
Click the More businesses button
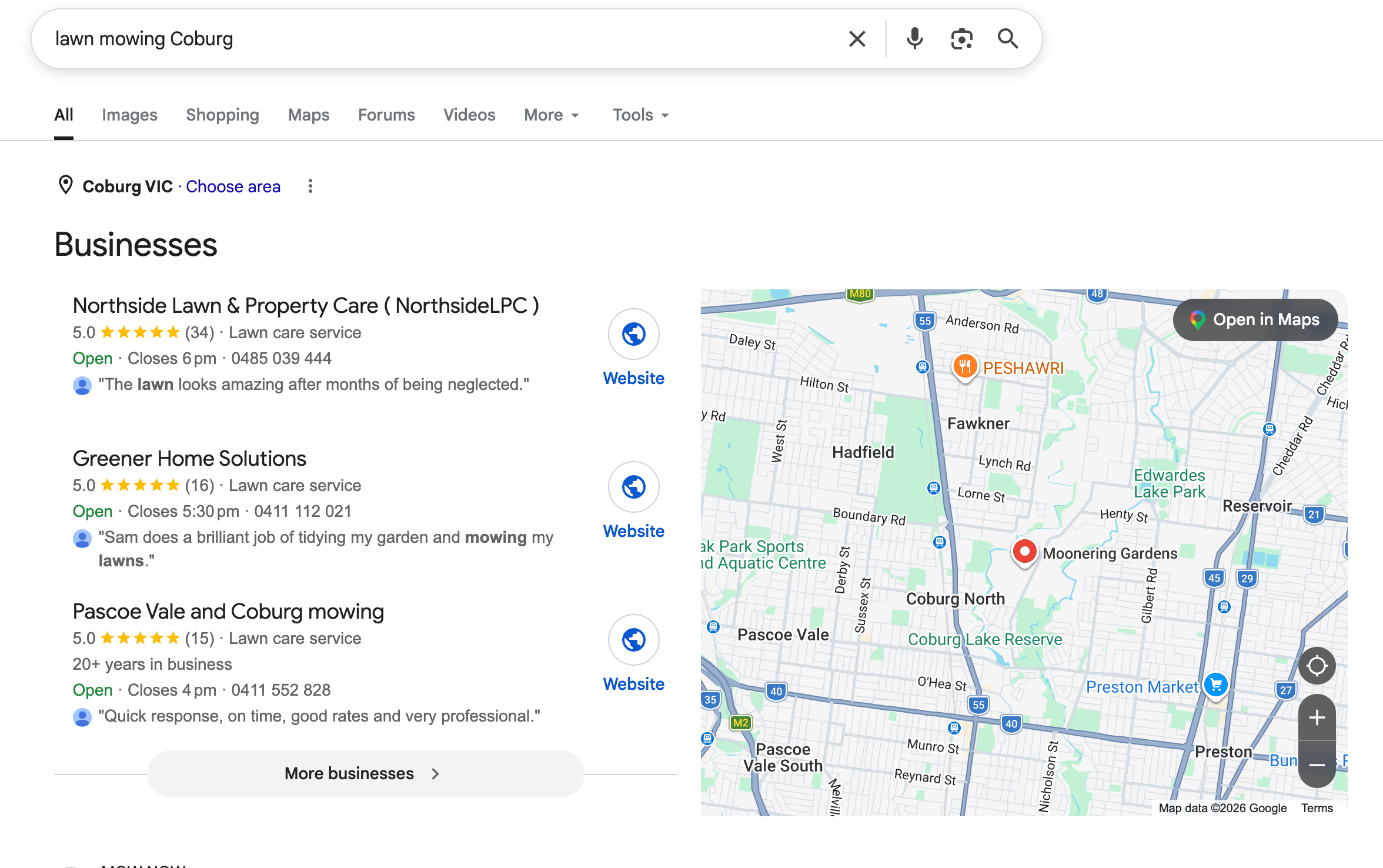coord(365,773)
